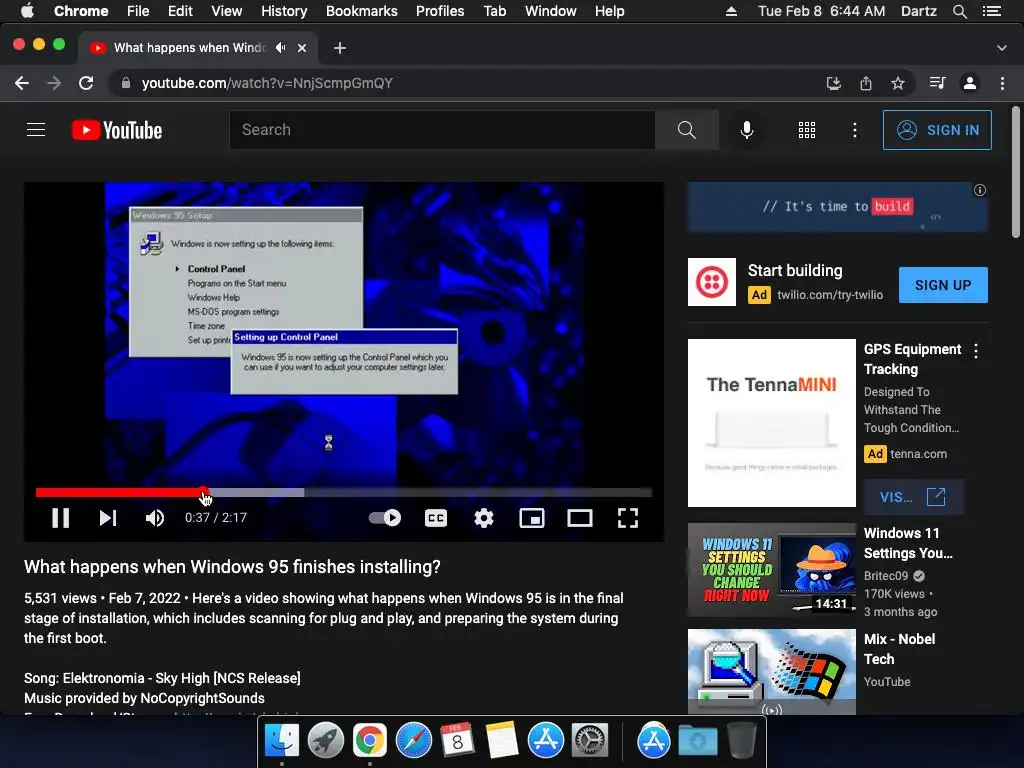
Task: Click the address bar URL
Action: point(267,83)
